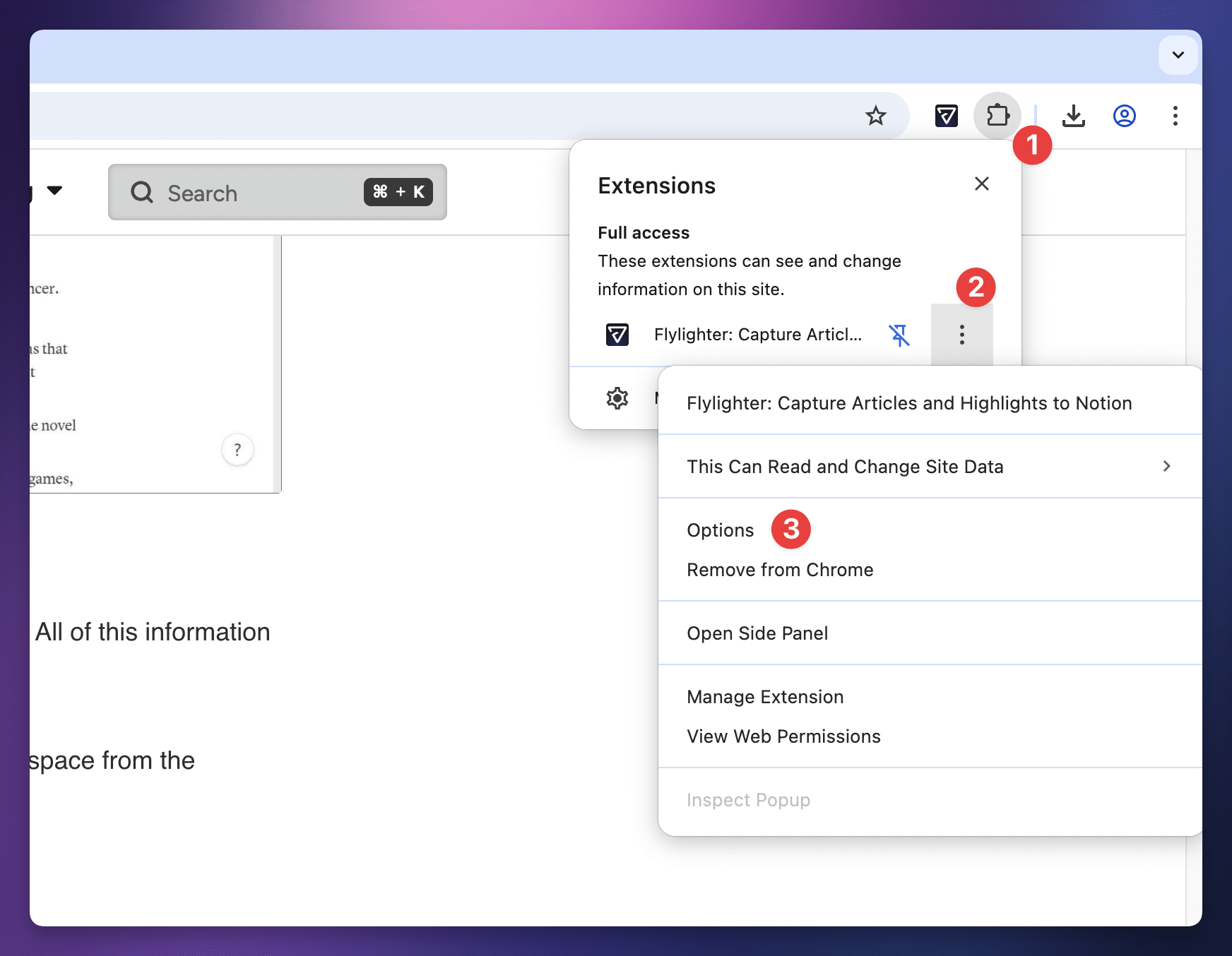The image size is (1232, 956).
Task: Select Open Side Panel
Action: pyautogui.click(x=757, y=633)
